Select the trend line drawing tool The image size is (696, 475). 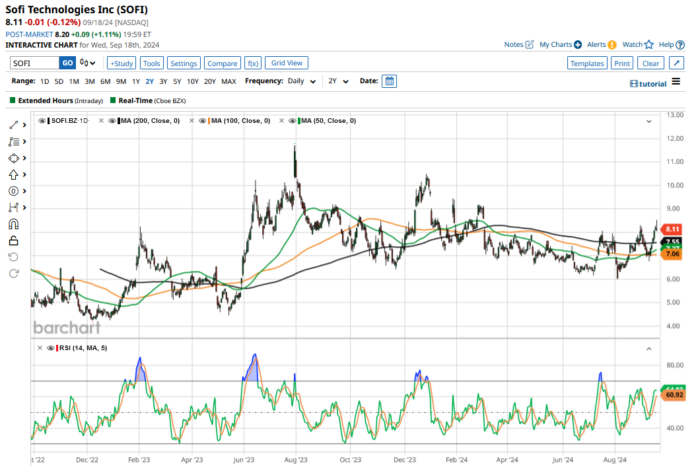click(x=14, y=126)
